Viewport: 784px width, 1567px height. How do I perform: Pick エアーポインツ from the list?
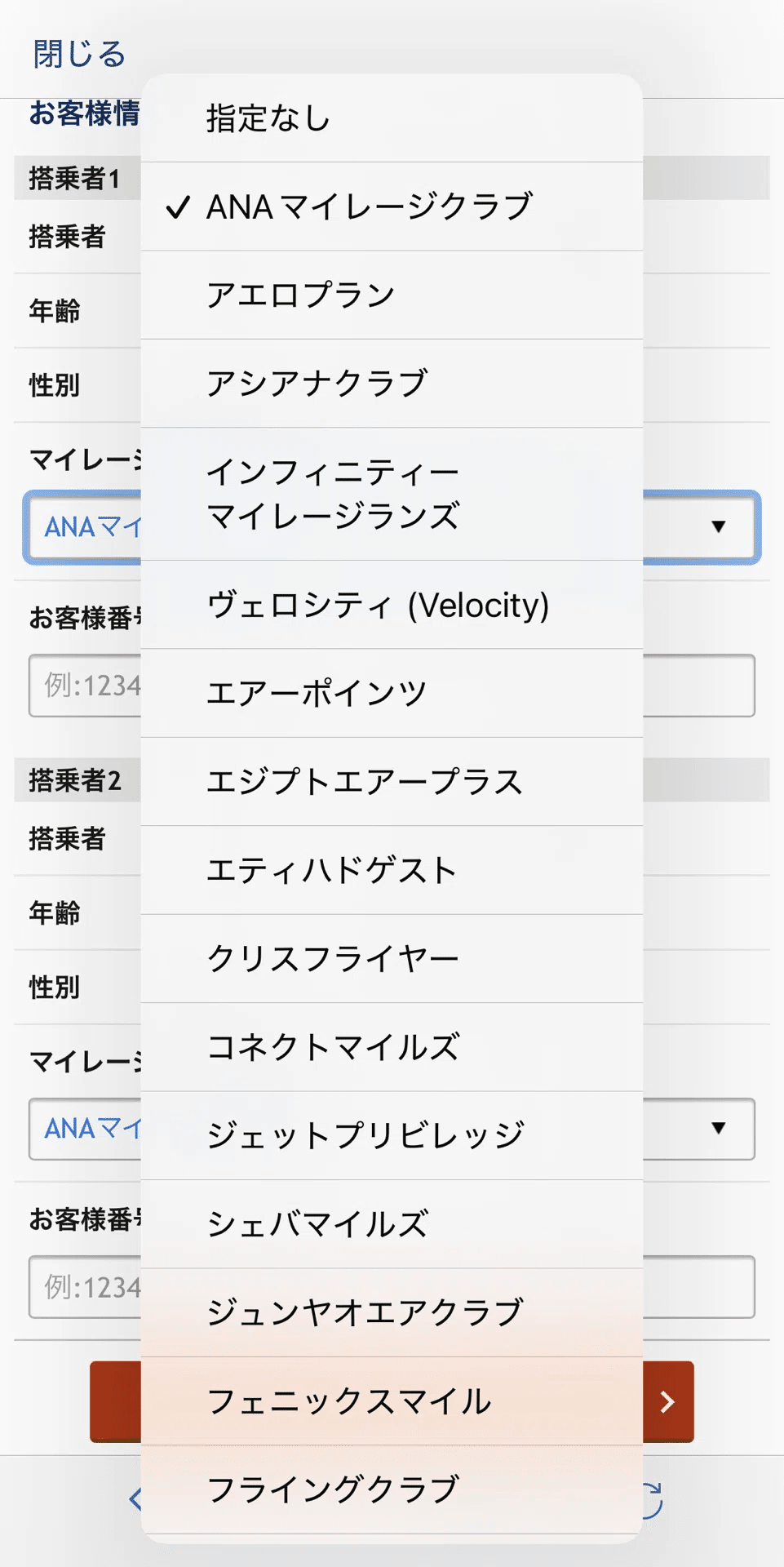point(392,693)
